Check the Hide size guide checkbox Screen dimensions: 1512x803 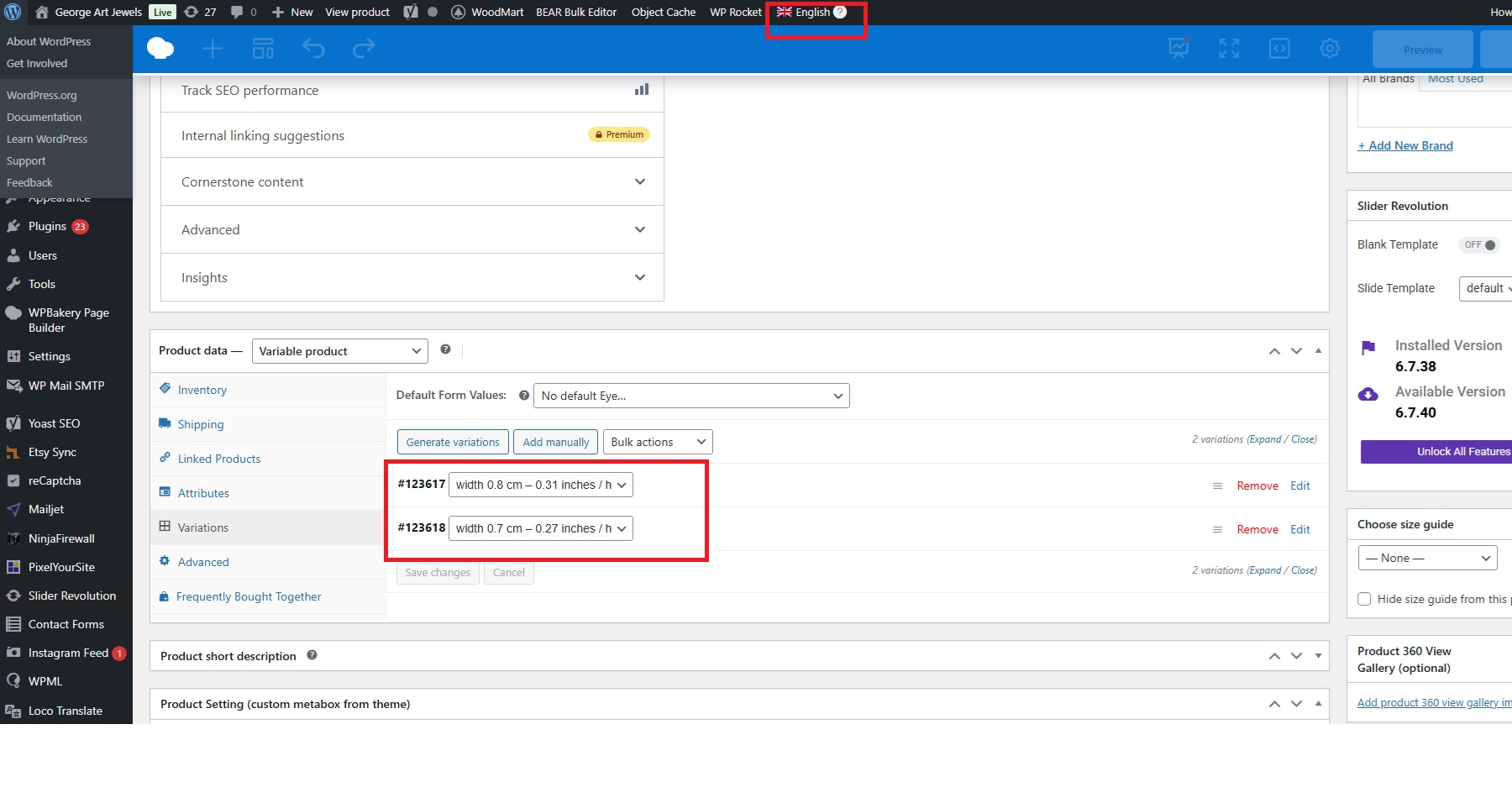click(x=1364, y=599)
